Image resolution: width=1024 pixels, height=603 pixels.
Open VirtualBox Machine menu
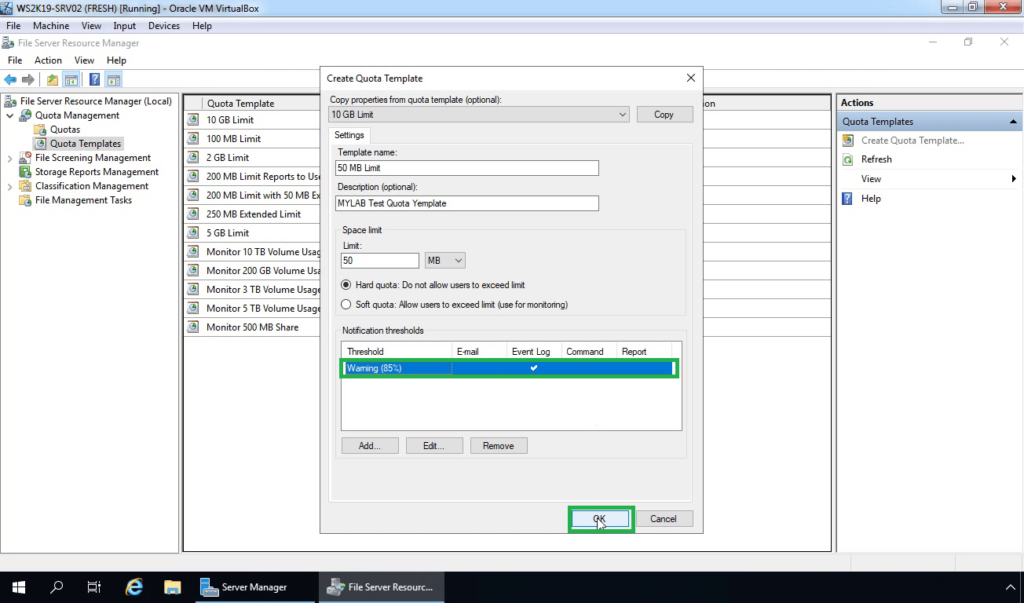click(x=51, y=25)
